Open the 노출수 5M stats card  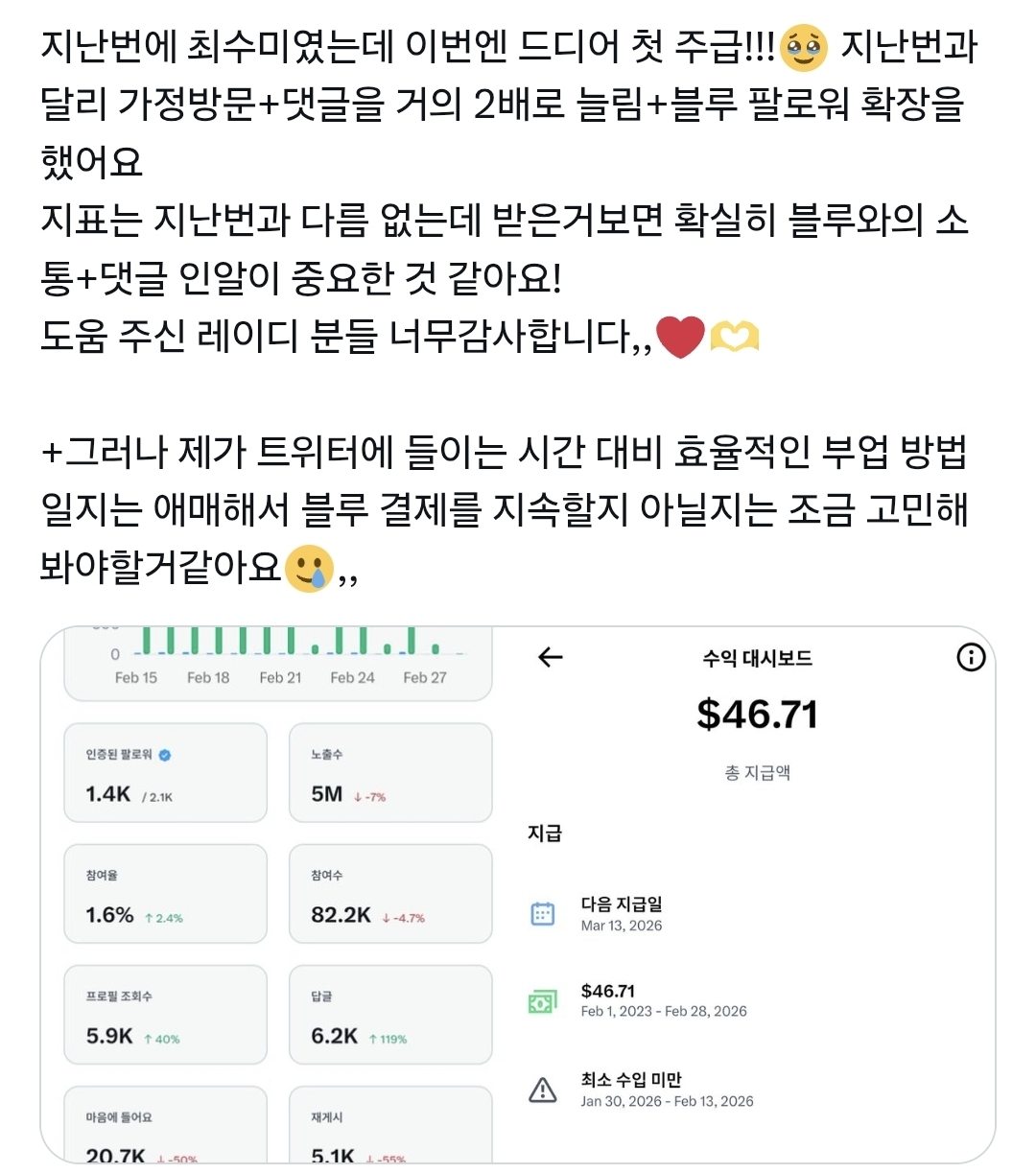(x=390, y=773)
